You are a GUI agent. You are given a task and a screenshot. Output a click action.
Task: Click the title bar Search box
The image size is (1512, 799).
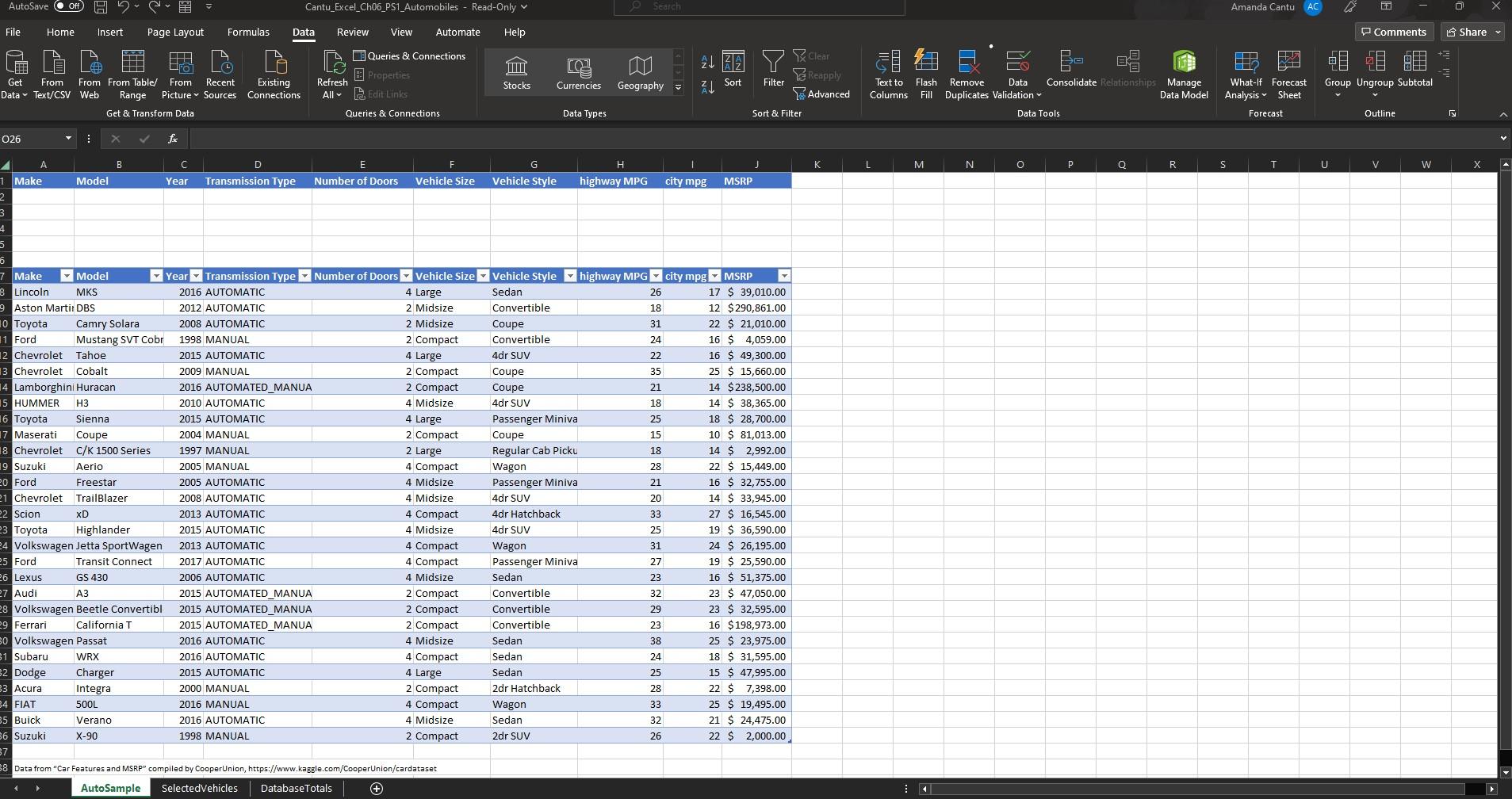pyautogui.click(x=759, y=6)
